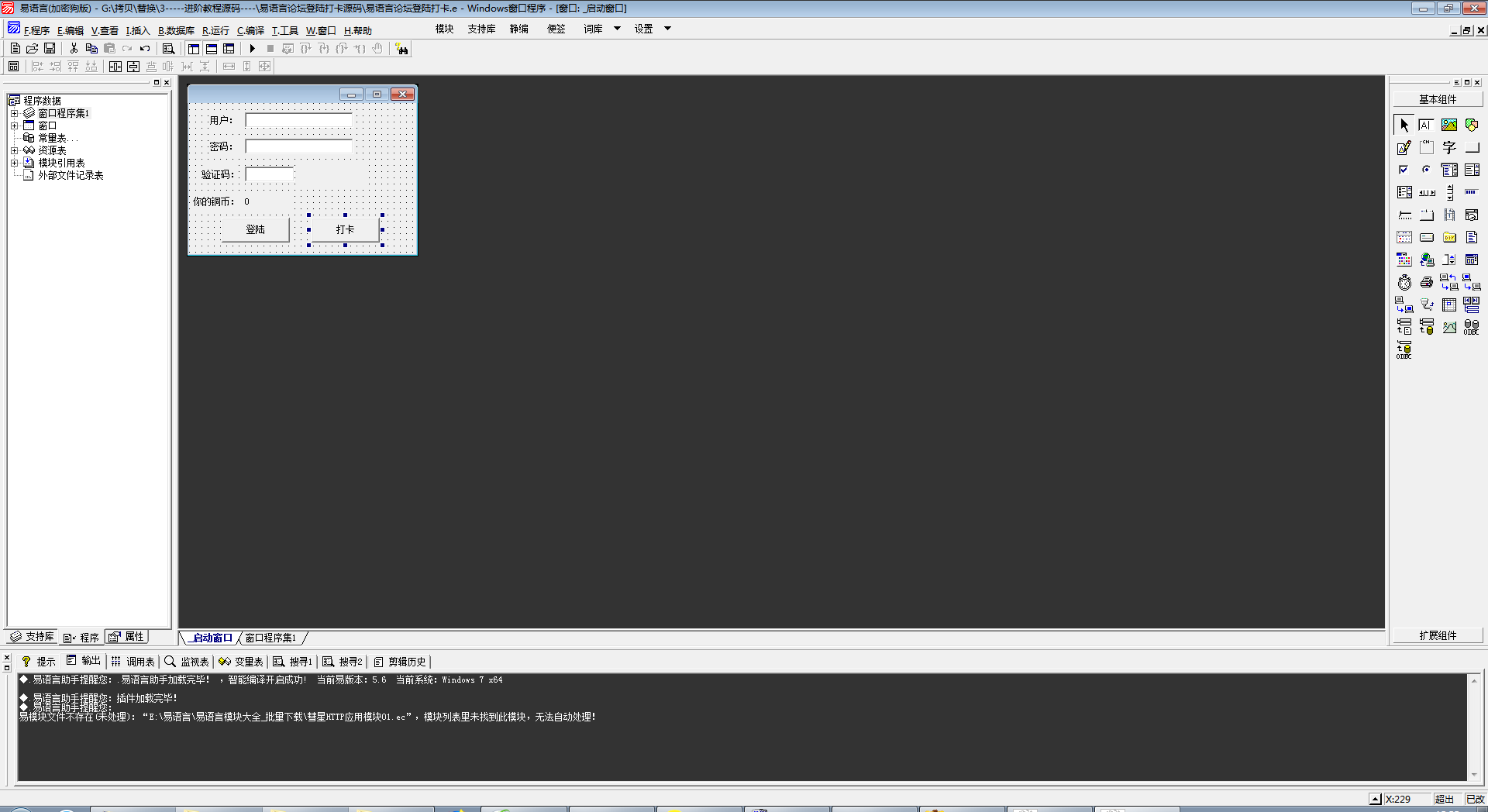Toggle the bottom status panel view button
Screen dimensions: 1488x812
click(x=211, y=48)
